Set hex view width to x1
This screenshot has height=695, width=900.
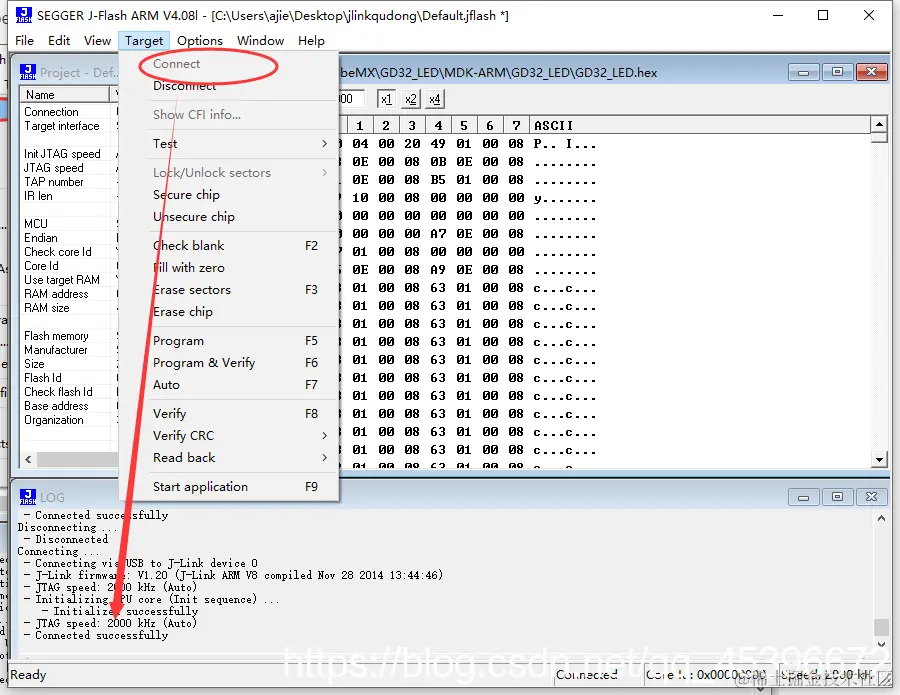[x=386, y=99]
